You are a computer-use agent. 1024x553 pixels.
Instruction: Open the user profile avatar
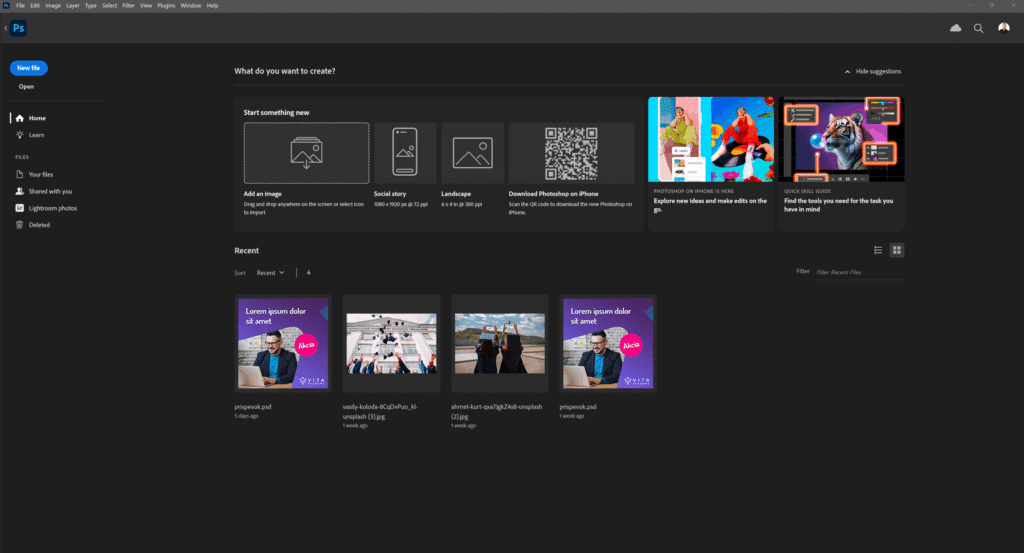point(1004,28)
